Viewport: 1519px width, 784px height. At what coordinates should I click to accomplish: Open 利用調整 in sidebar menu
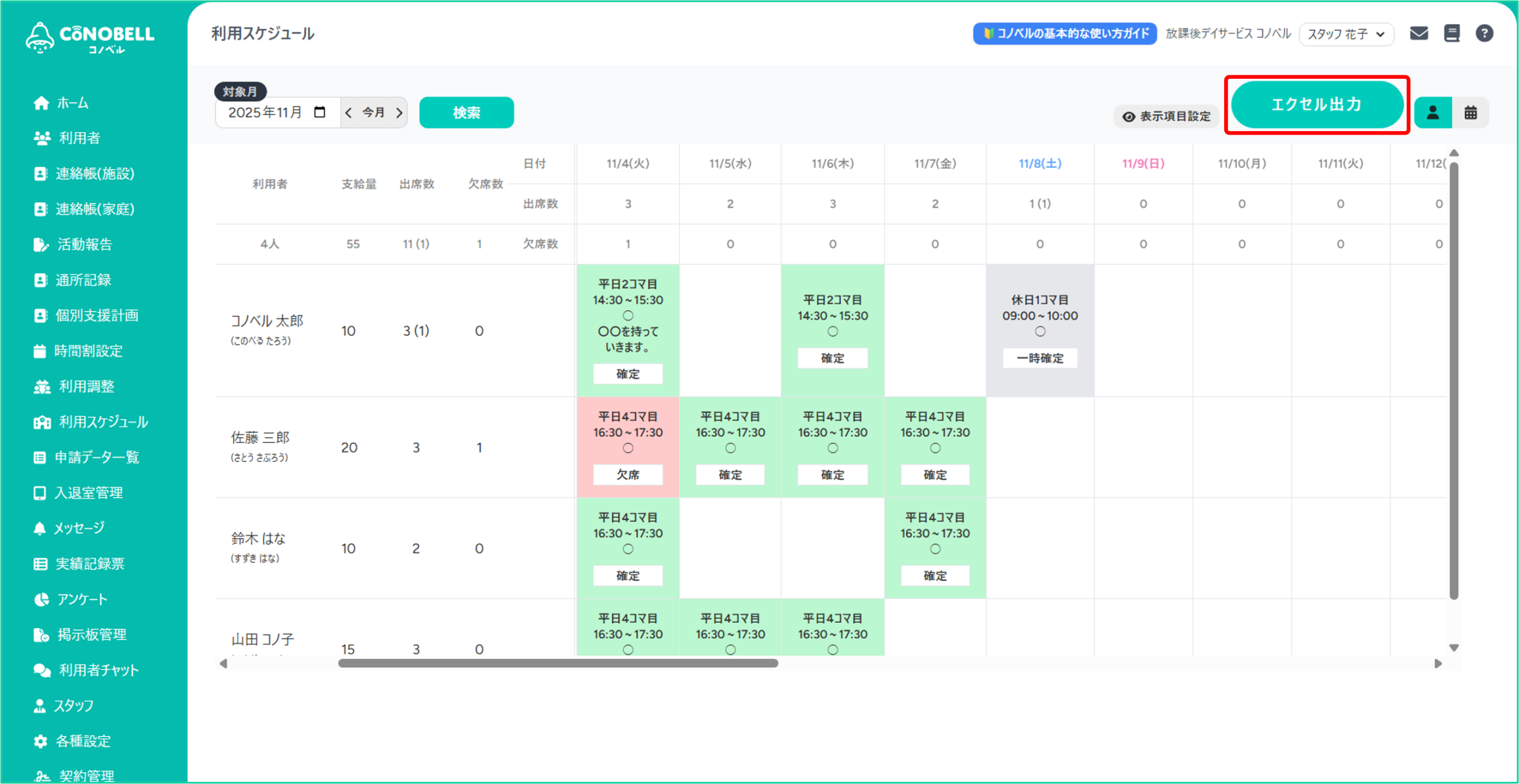click(86, 387)
